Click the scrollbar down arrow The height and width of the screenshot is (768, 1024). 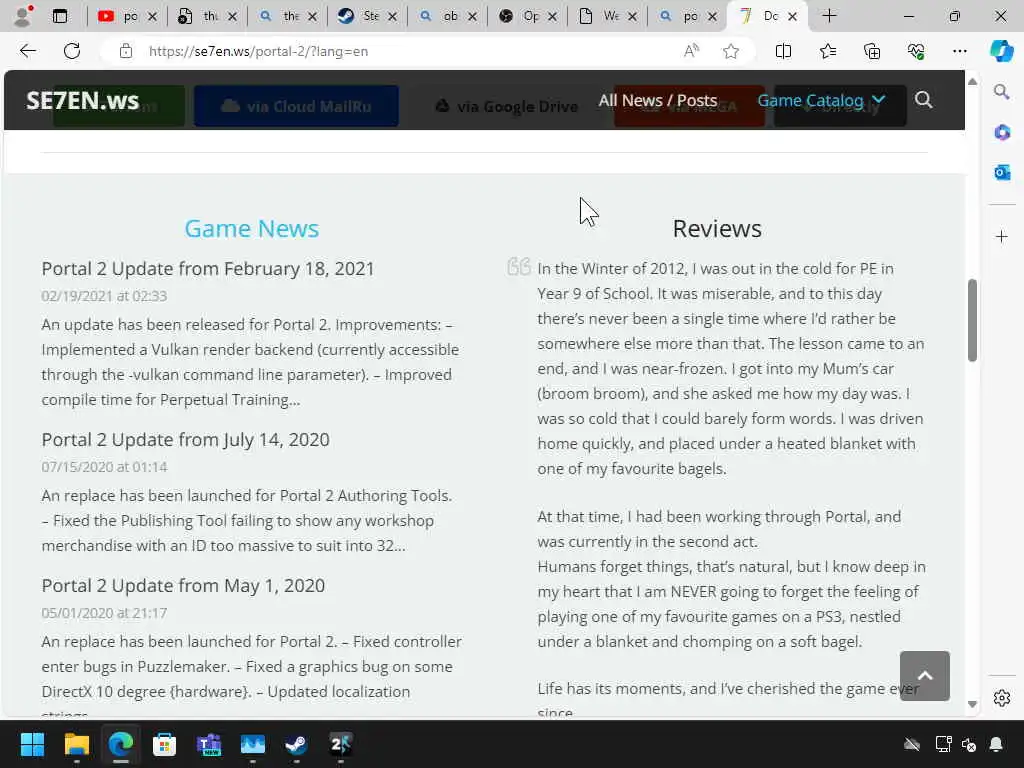(972, 704)
